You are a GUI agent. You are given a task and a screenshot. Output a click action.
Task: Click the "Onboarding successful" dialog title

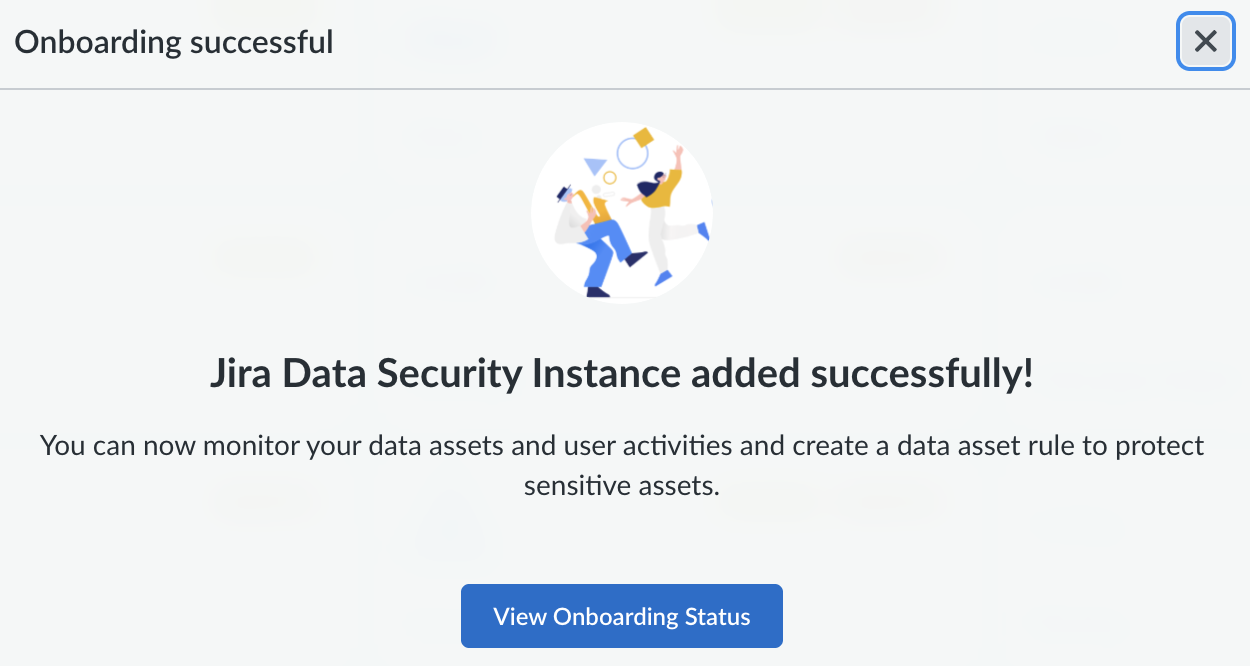coord(174,42)
